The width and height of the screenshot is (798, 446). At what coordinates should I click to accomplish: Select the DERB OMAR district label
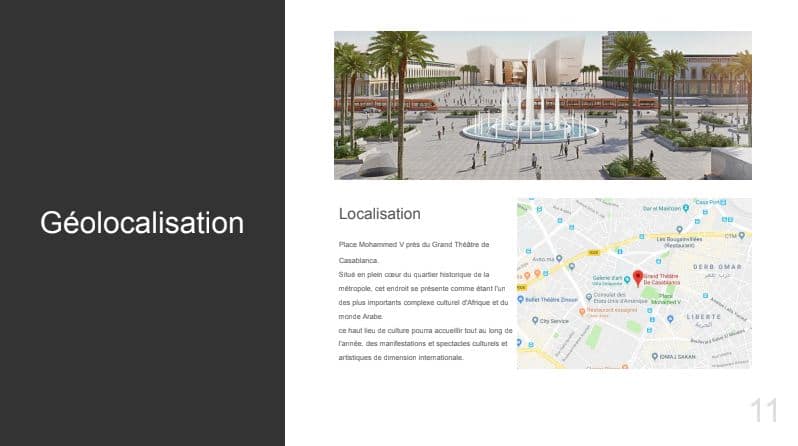717,266
